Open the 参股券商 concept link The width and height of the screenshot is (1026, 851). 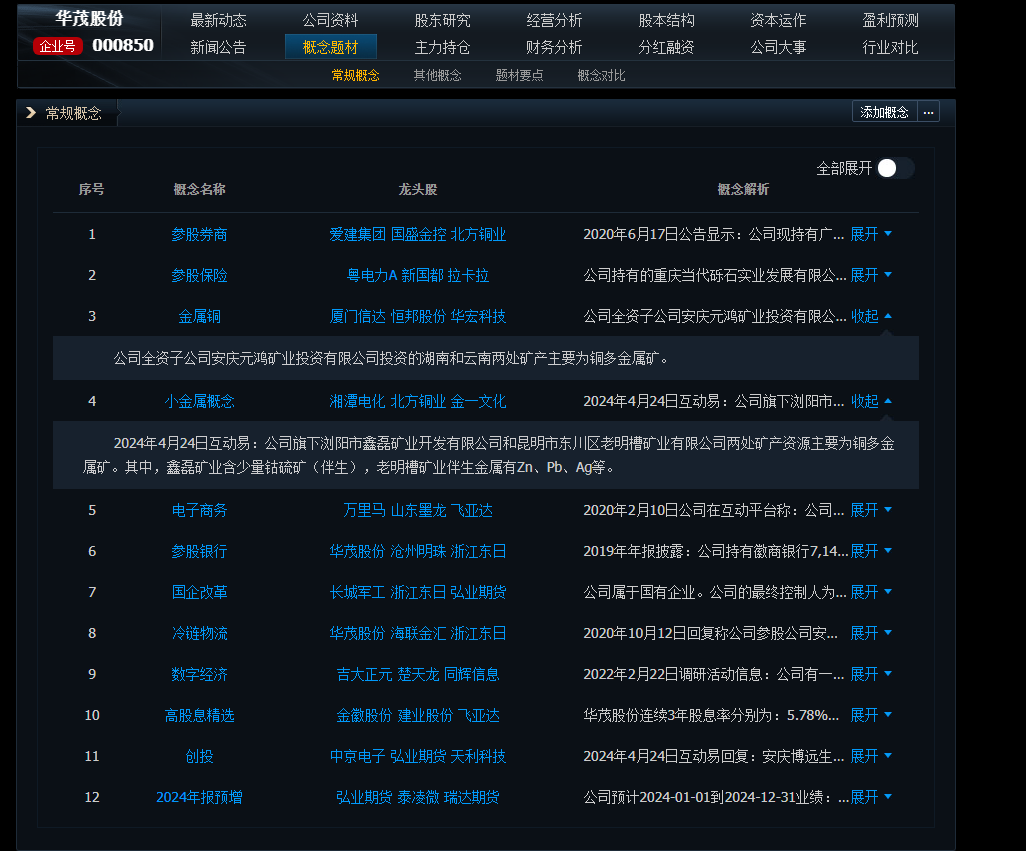pos(200,234)
